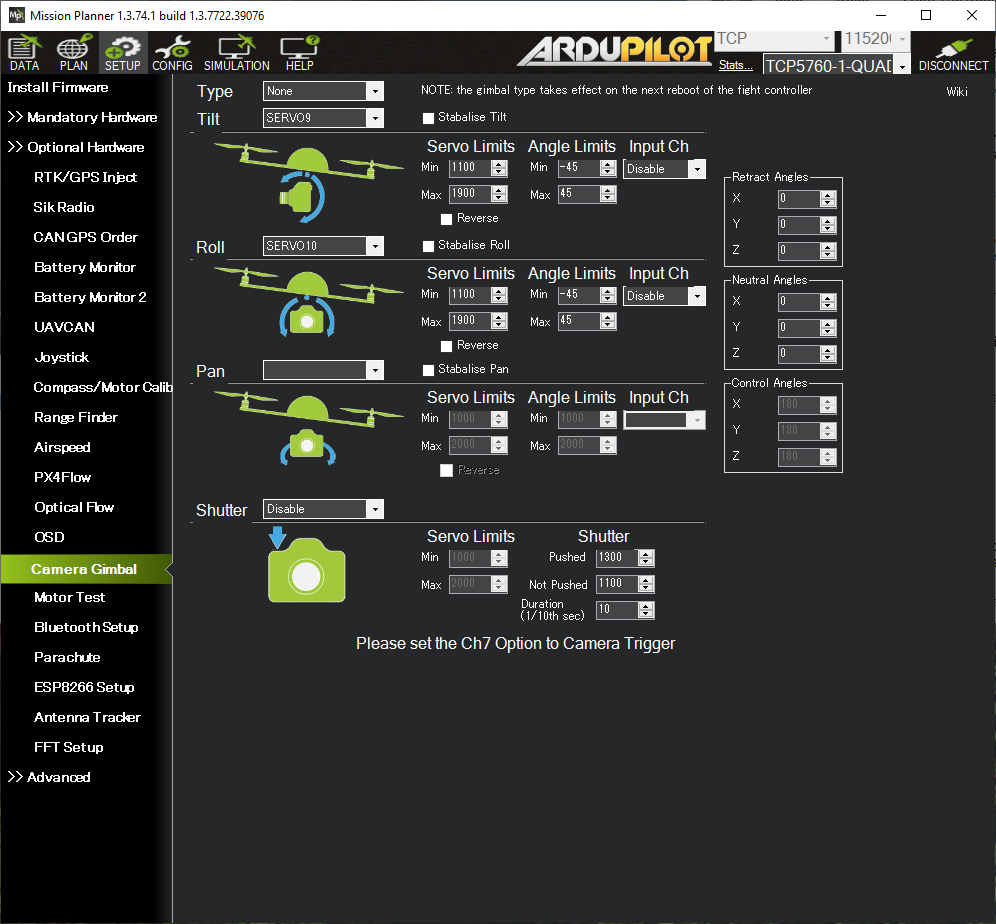This screenshot has height=924, width=996.
Task: Open Sik Radio page
Action: pos(64,207)
